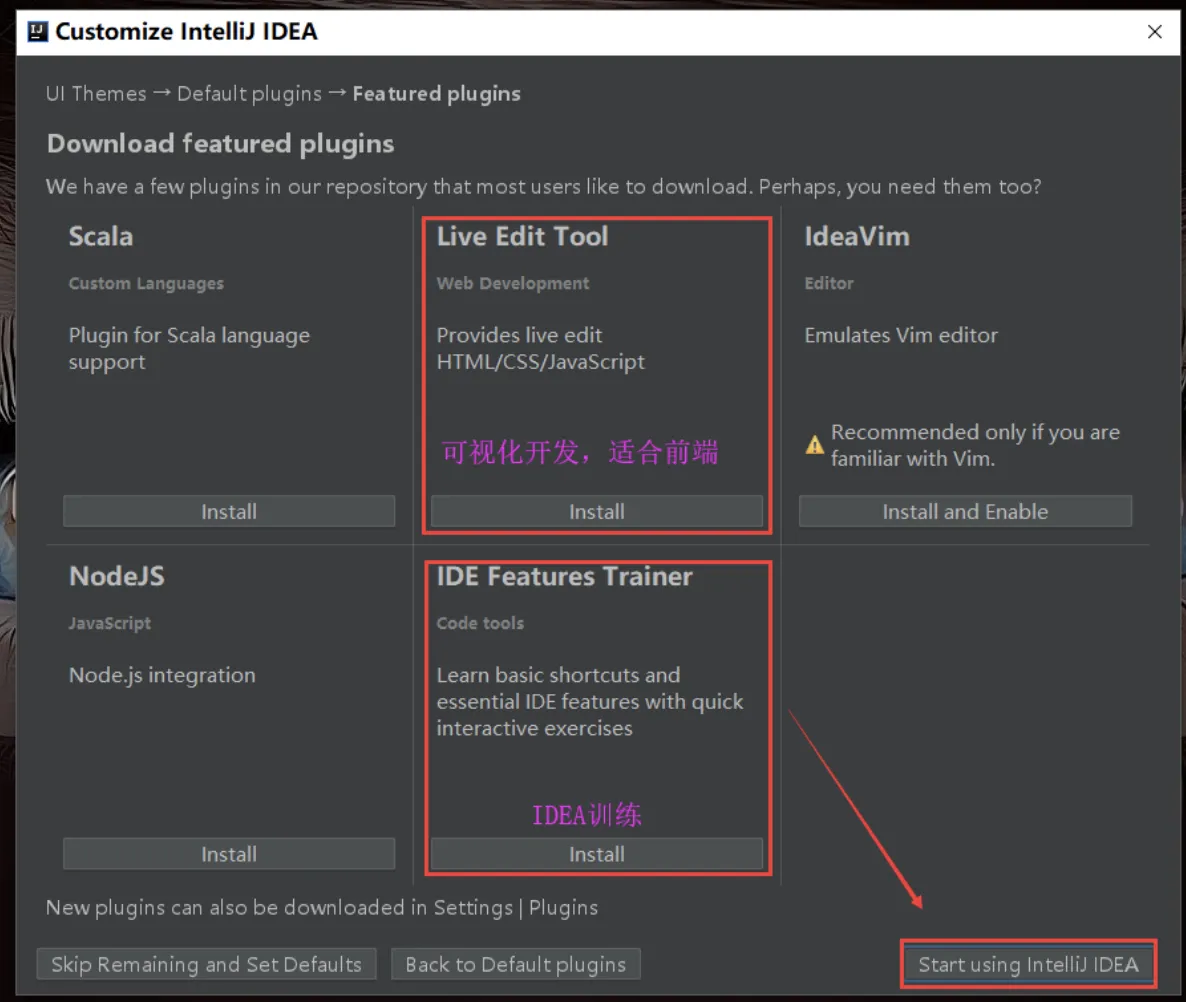This screenshot has width=1186, height=1002.
Task: Click the Recommended only if familiar with Vim note
Action: click(x=976, y=445)
